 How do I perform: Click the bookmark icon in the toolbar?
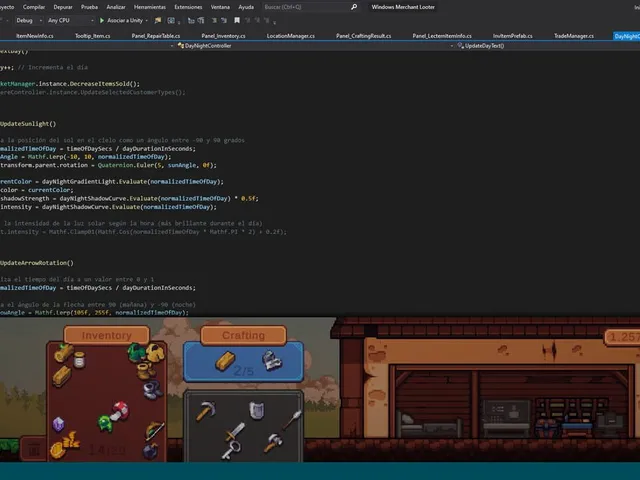click(237, 20)
